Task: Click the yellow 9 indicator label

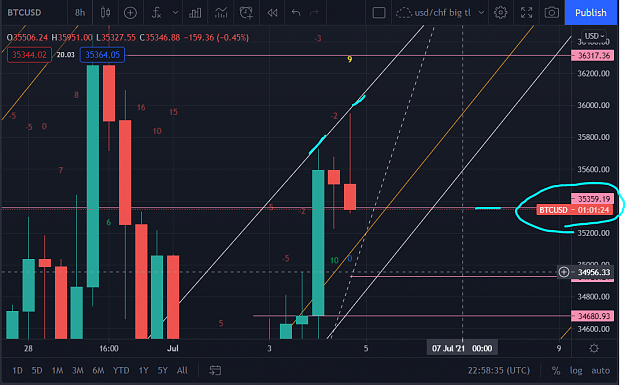Action: coord(350,59)
